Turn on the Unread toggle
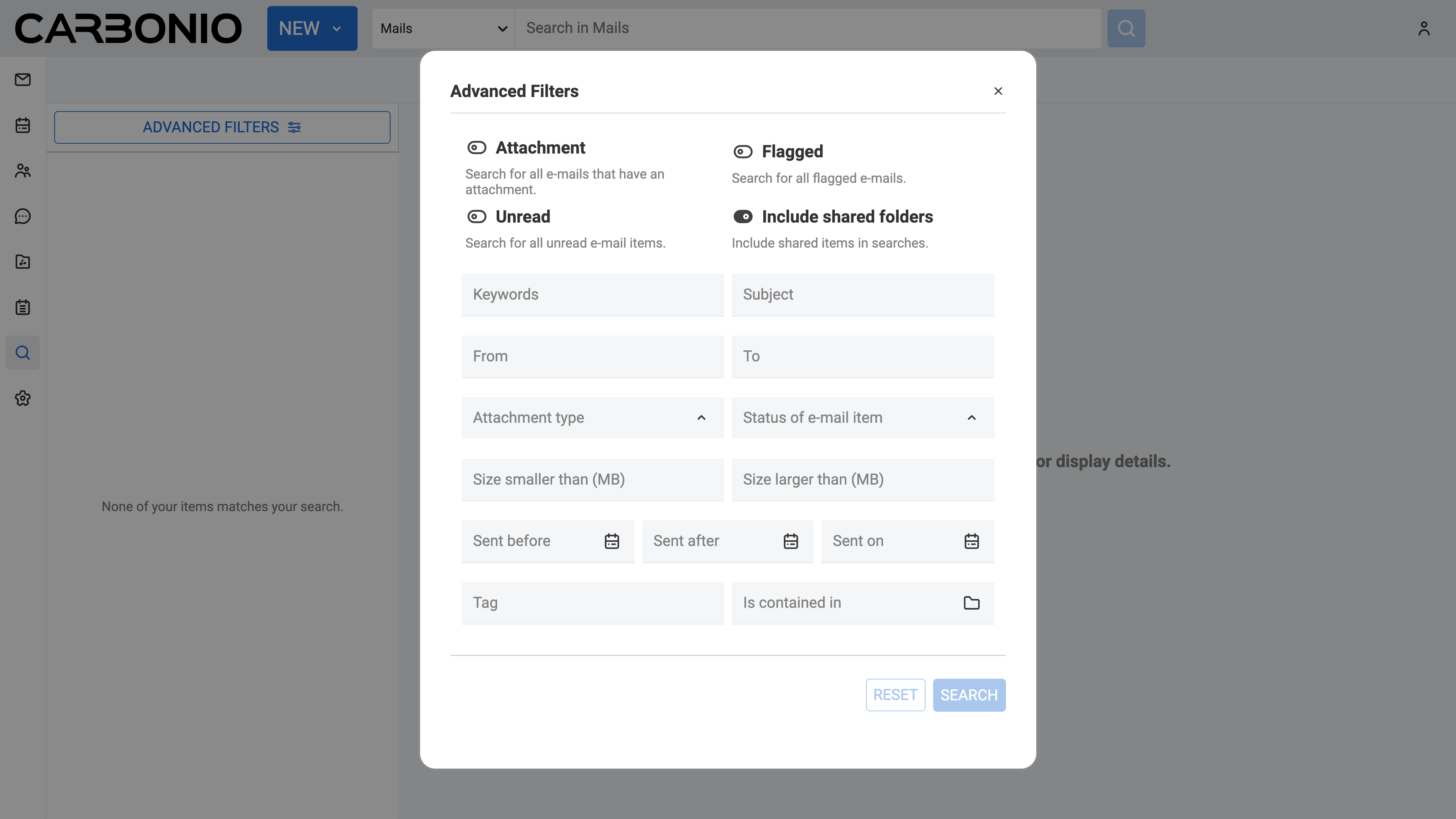 (477, 217)
